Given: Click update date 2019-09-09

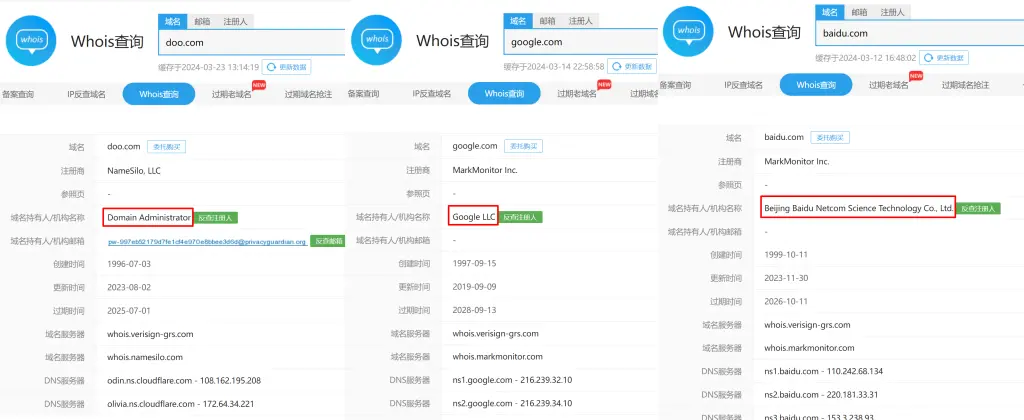Looking at the screenshot, I should (x=474, y=287).
